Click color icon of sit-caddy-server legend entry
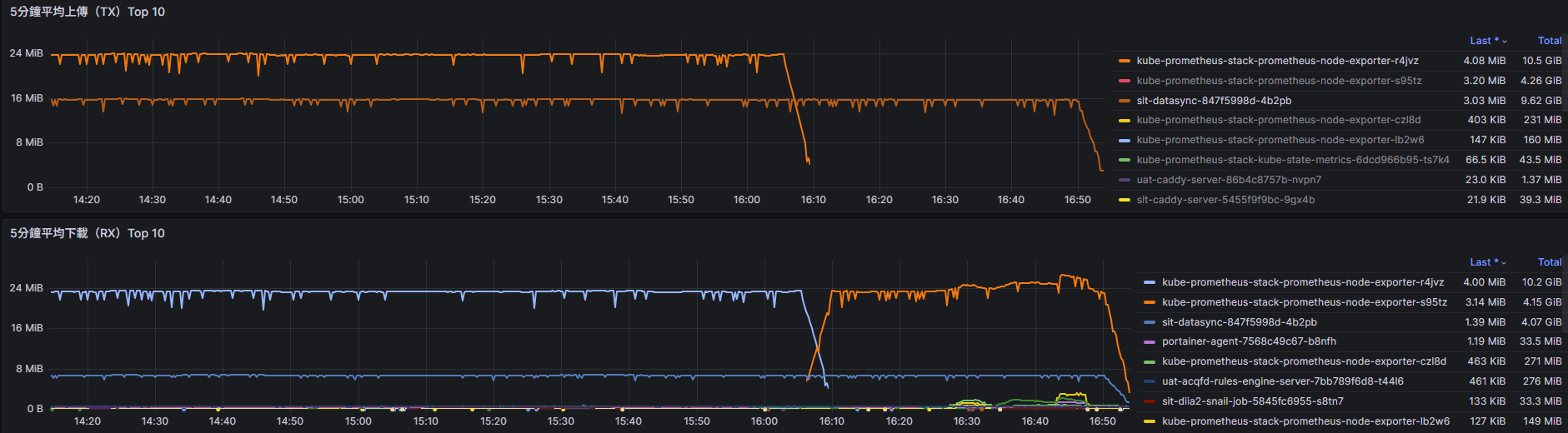 tap(1124, 200)
